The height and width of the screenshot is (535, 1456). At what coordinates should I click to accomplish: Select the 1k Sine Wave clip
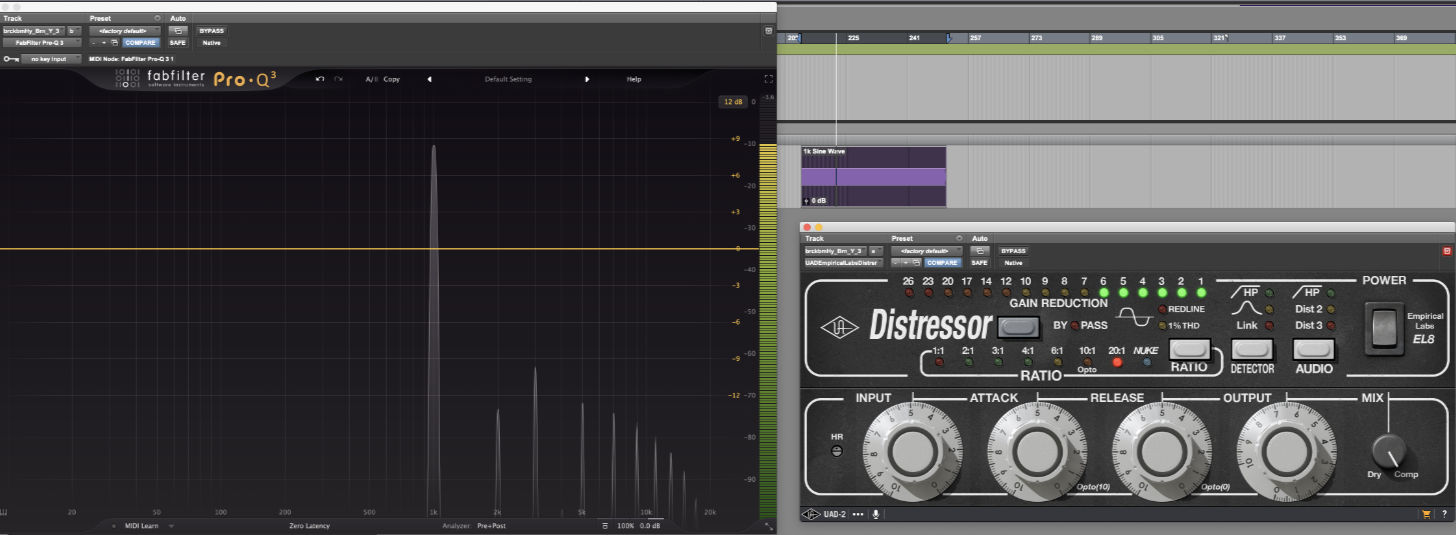(x=873, y=177)
